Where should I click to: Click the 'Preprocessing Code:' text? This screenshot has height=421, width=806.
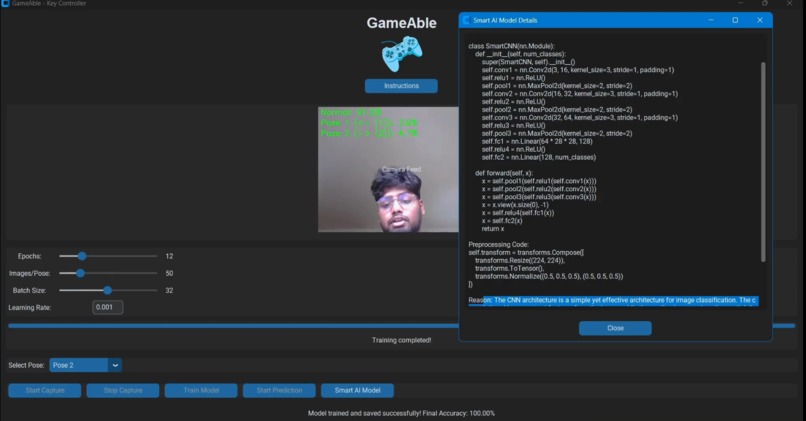click(498, 244)
